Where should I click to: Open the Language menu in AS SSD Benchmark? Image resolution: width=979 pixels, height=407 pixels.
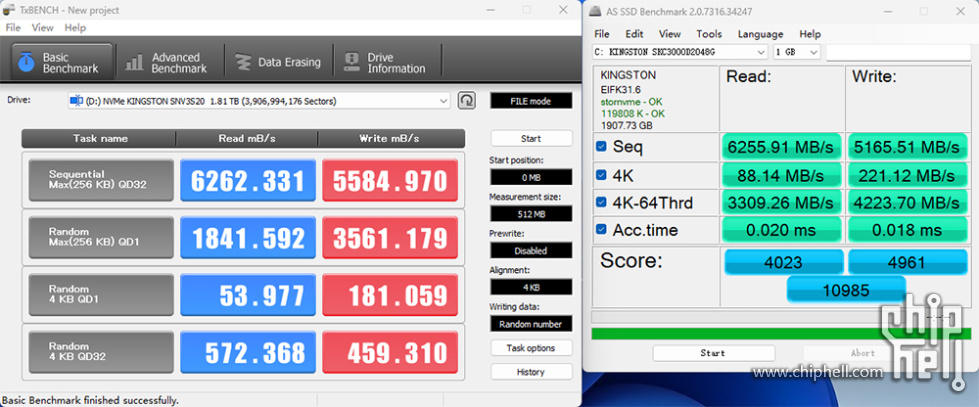point(760,34)
